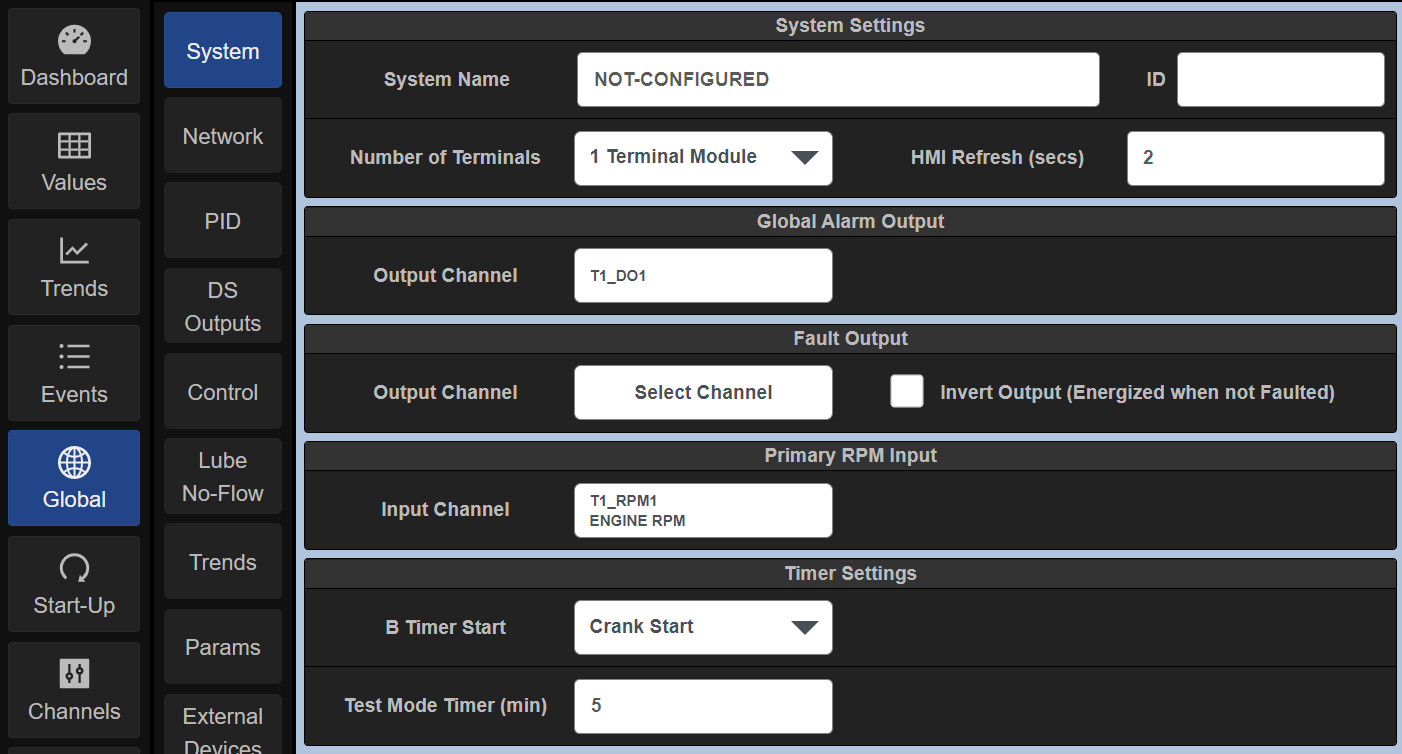Image resolution: width=1402 pixels, height=754 pixels.
Task: Click the Test Mode Timer input field
Action: [x=703, y=706]
